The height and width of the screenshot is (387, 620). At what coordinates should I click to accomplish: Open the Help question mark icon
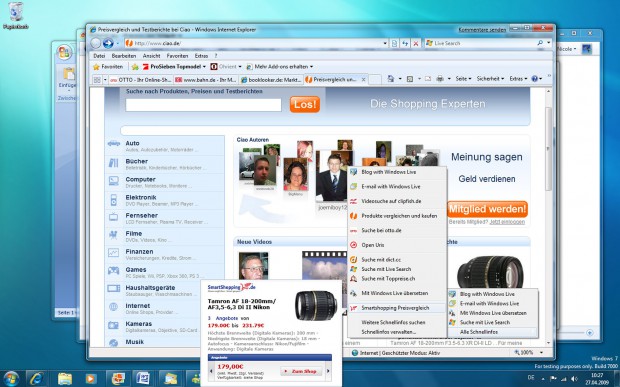pos(535,79)
